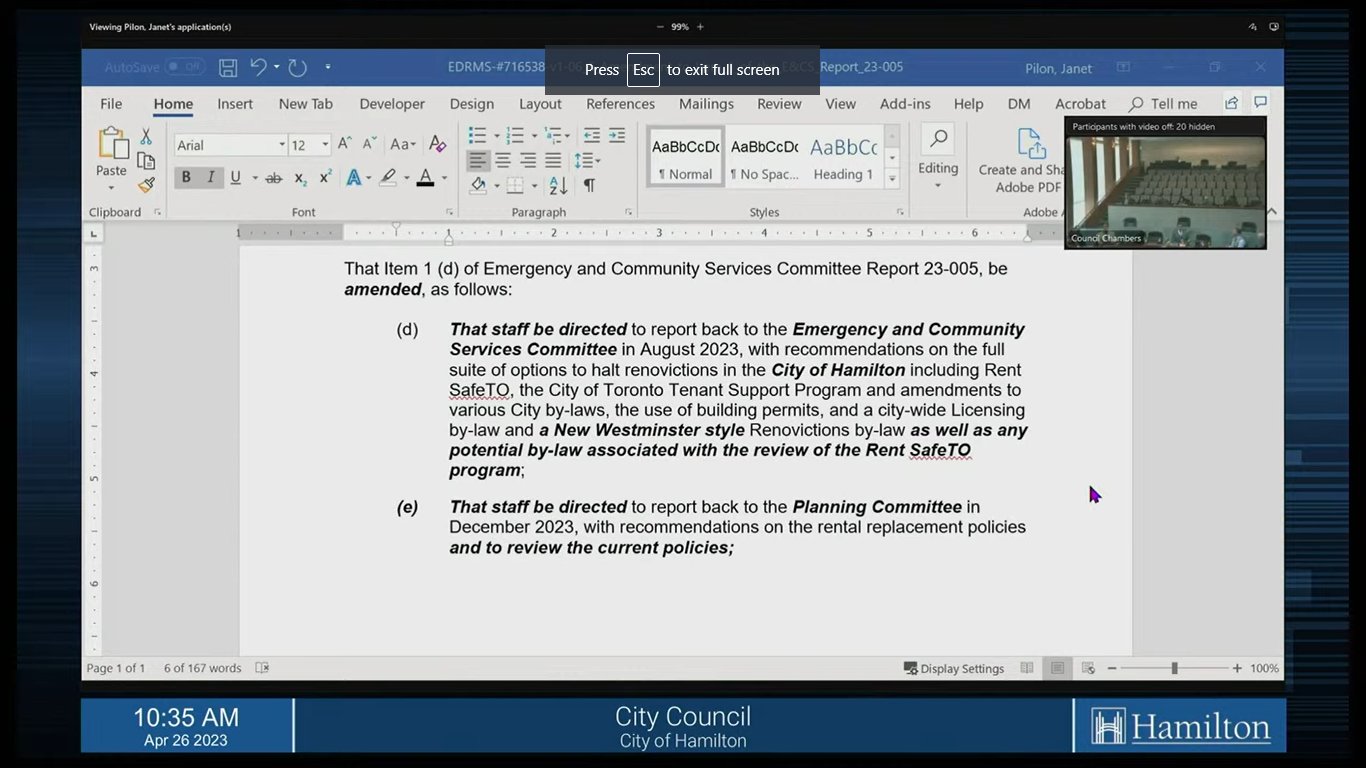
Task: Adjust the zoom slider
Action: 1173,668
